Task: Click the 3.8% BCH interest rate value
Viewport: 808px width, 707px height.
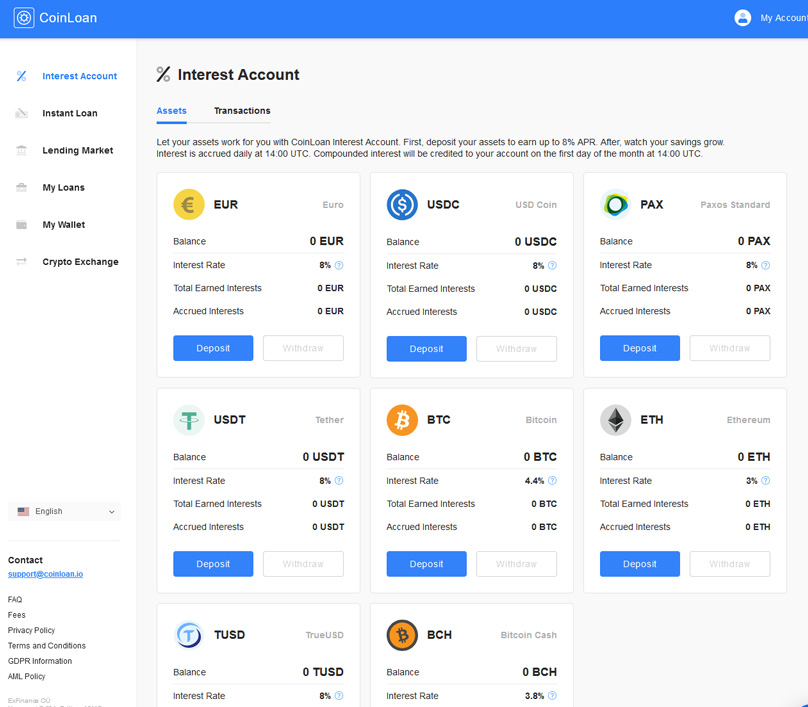Action: 534,696
